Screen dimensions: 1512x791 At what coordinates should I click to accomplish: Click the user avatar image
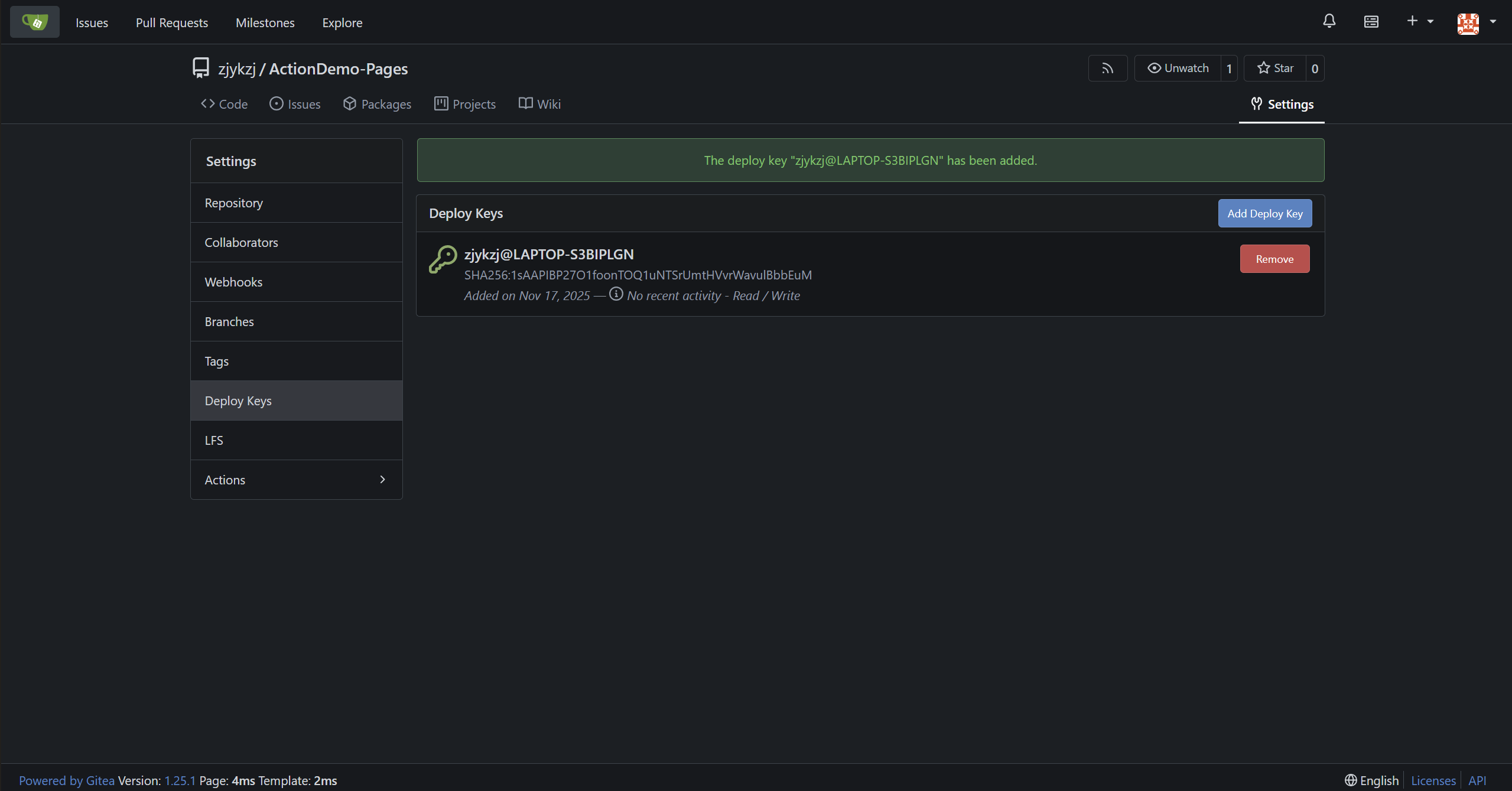point(1468,22)
